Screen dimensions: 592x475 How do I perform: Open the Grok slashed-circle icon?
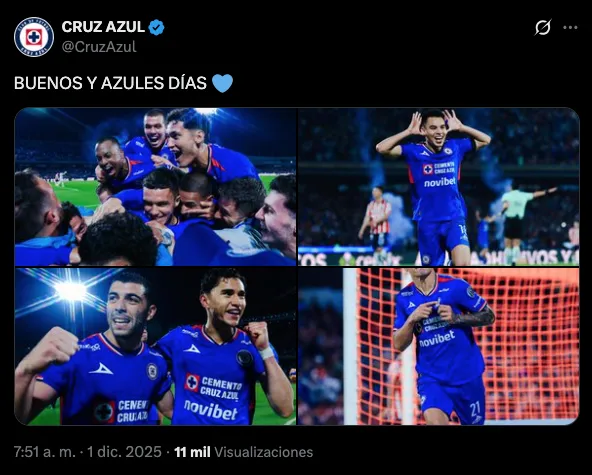543,27
